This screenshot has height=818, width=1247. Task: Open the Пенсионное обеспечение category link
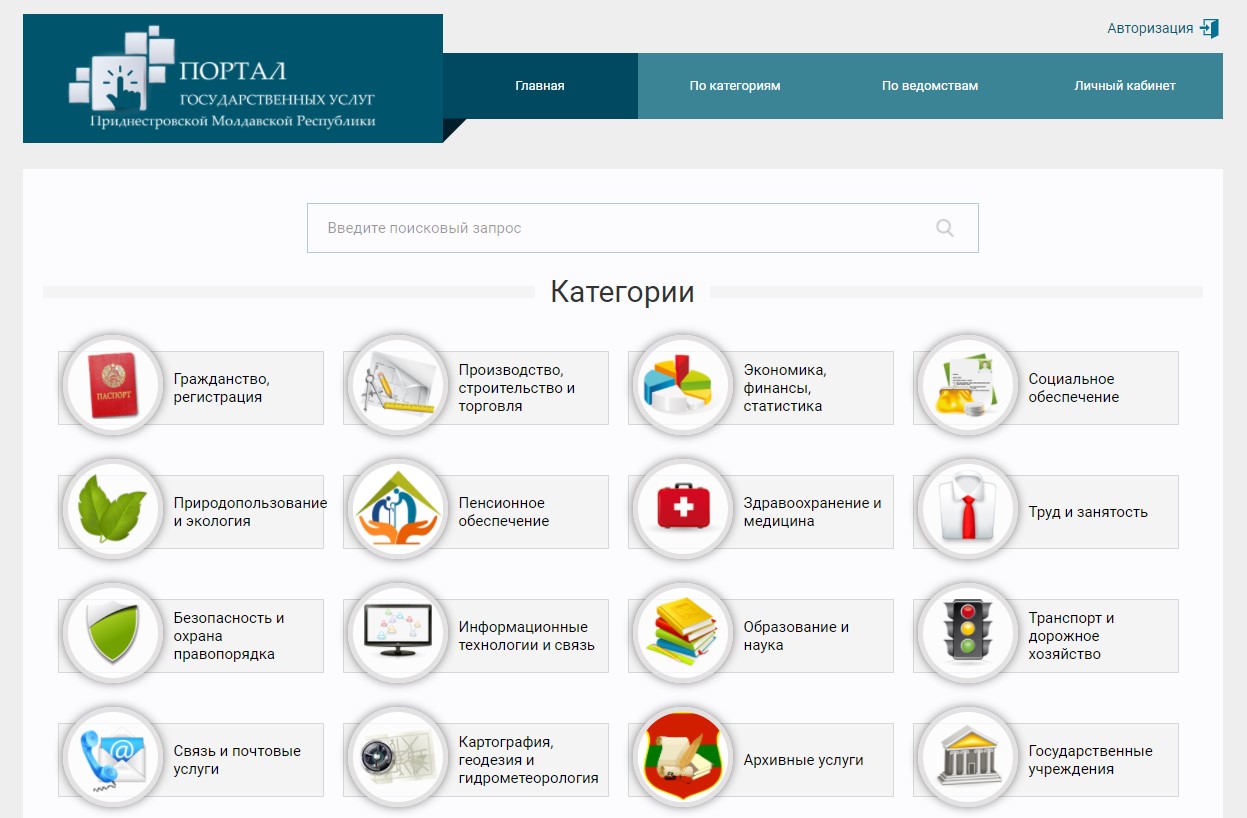503,512
